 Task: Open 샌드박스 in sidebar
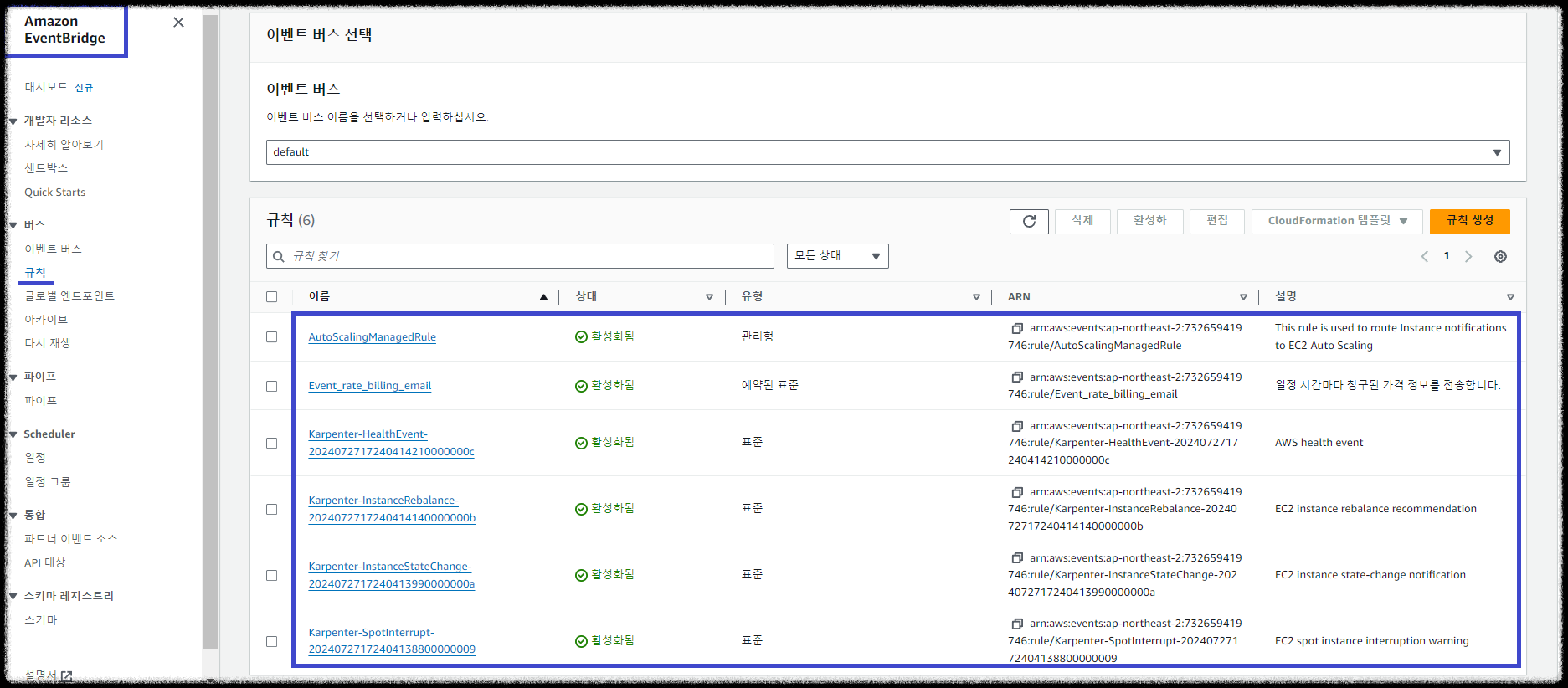[46, 168]
